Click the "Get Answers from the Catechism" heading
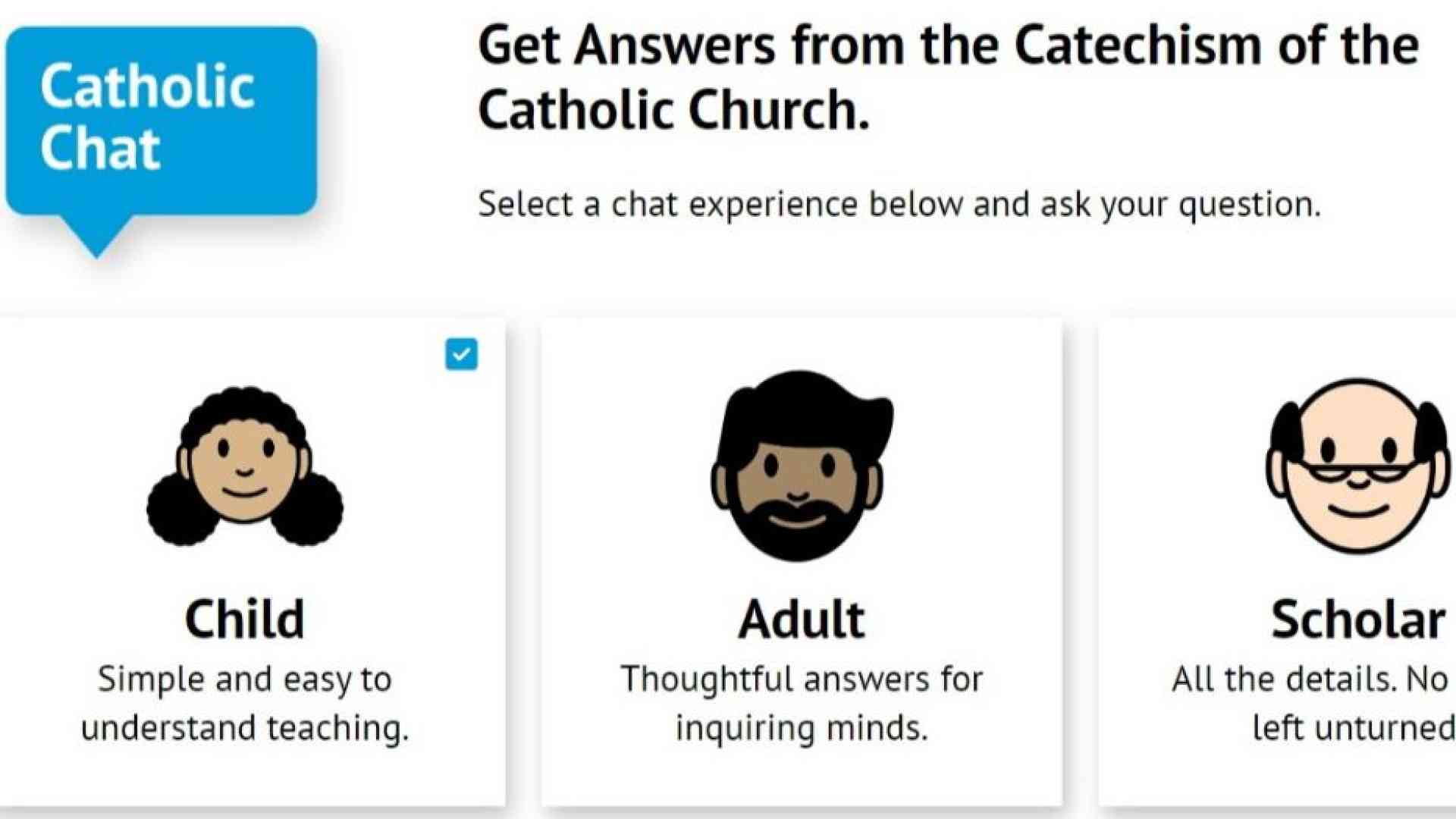 948,45
